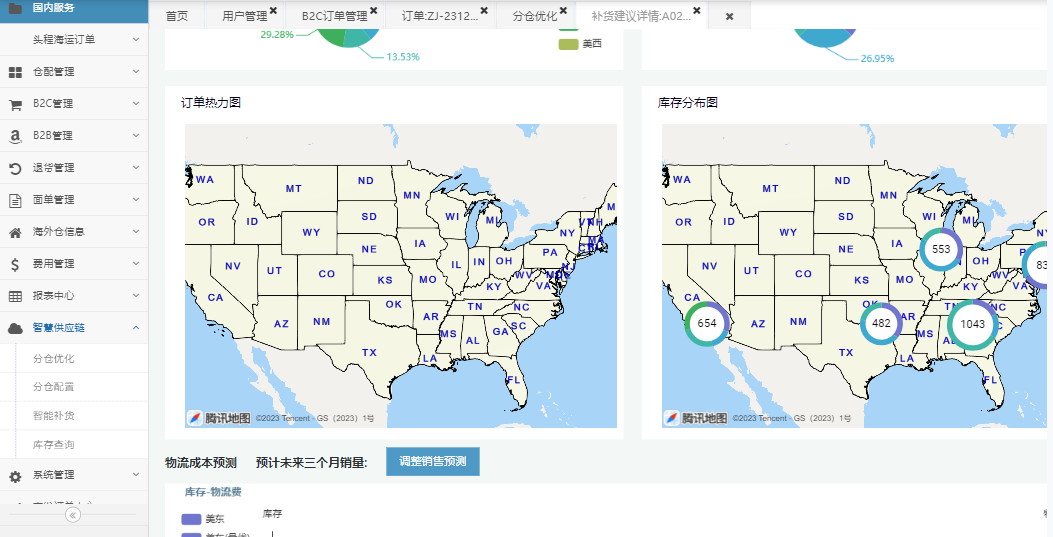Viewport: 1053px width, 537px height.
Task: Close the 补货建议详情 tab
Action: point(697,11)
